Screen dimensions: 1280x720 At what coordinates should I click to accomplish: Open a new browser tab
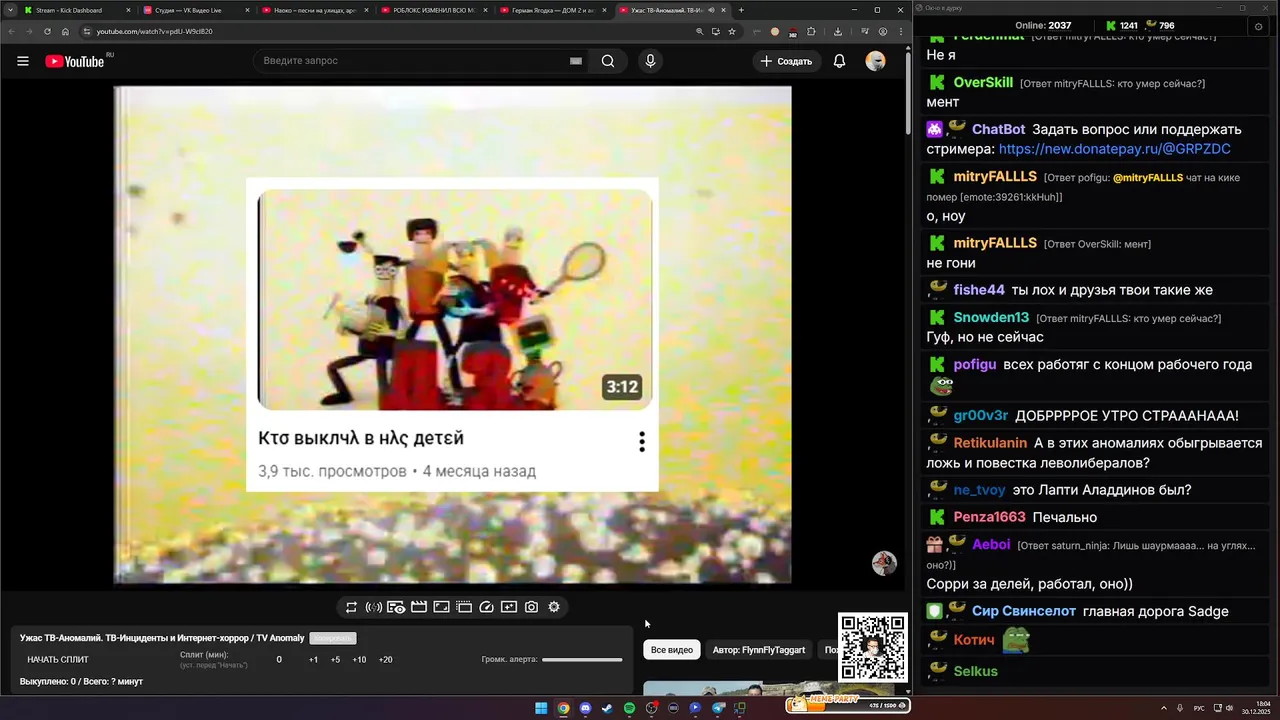click(741, 10)
